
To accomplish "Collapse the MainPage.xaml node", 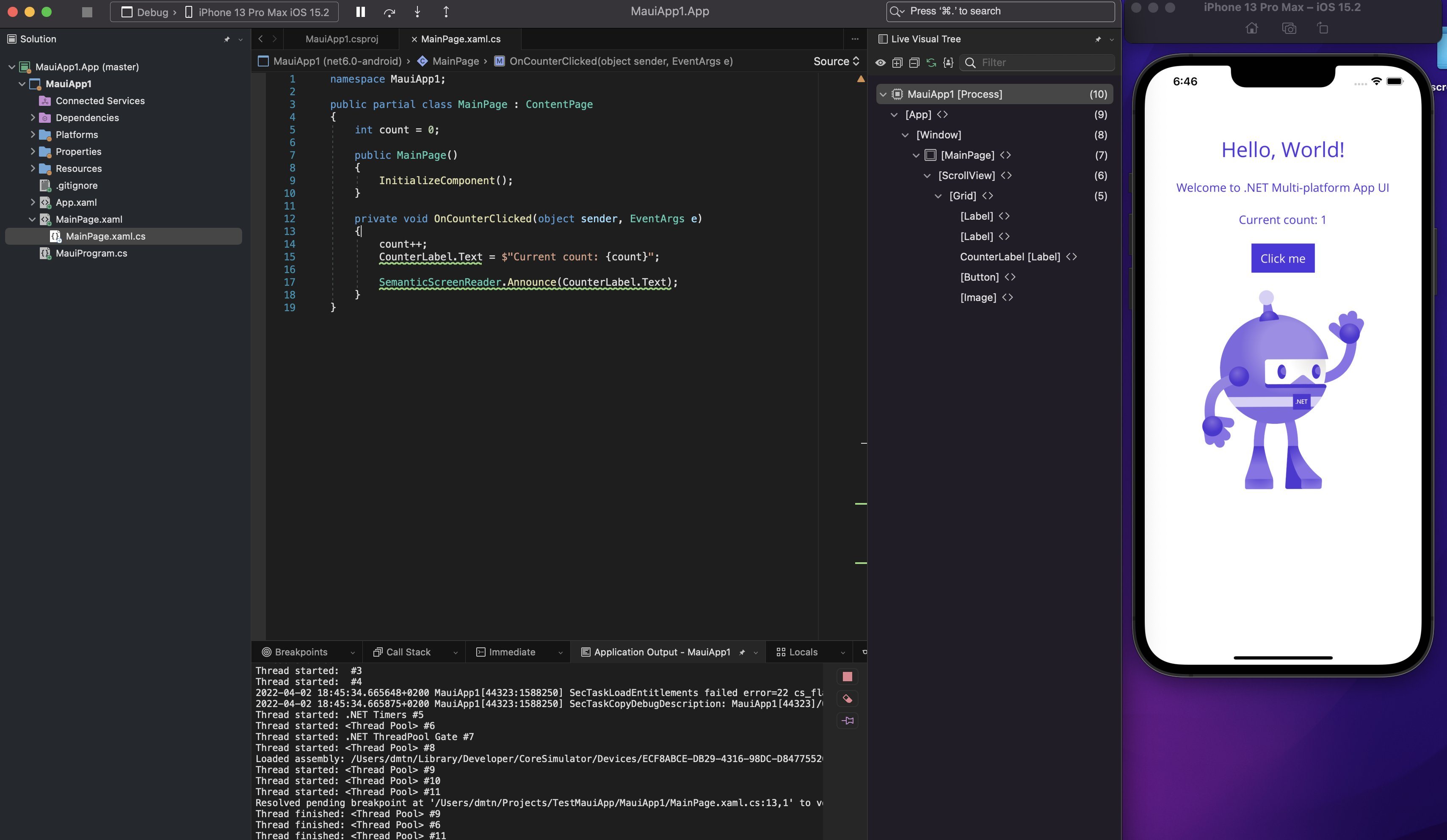I will click(32, 219).
